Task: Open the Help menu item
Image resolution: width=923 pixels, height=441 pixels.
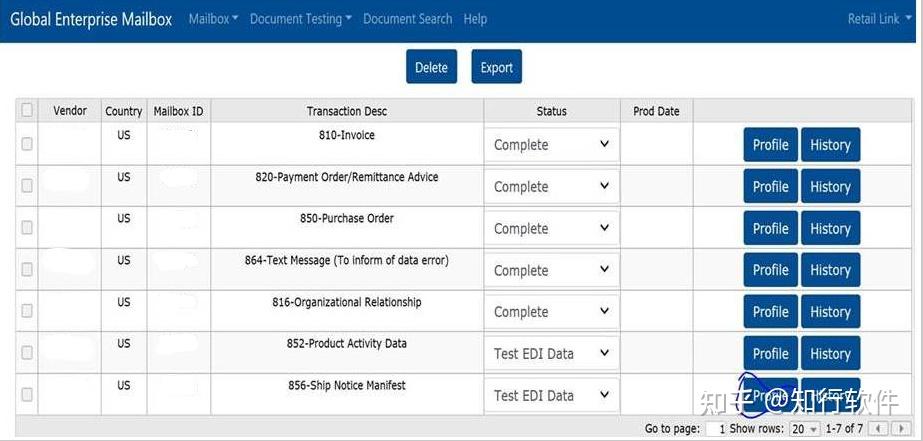Action: coord(476,19)
